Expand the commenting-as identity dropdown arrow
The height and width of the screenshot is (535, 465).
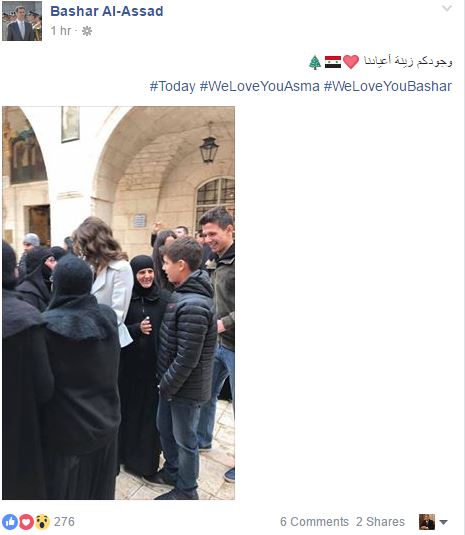click(x=443, y=522)
